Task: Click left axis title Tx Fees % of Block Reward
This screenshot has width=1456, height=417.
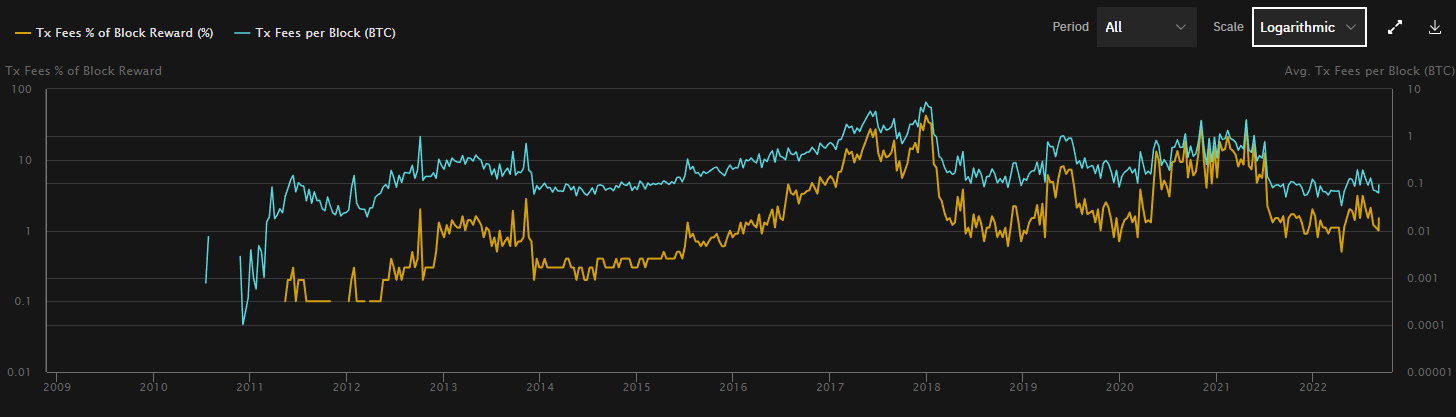Action: tap(84, 71)
